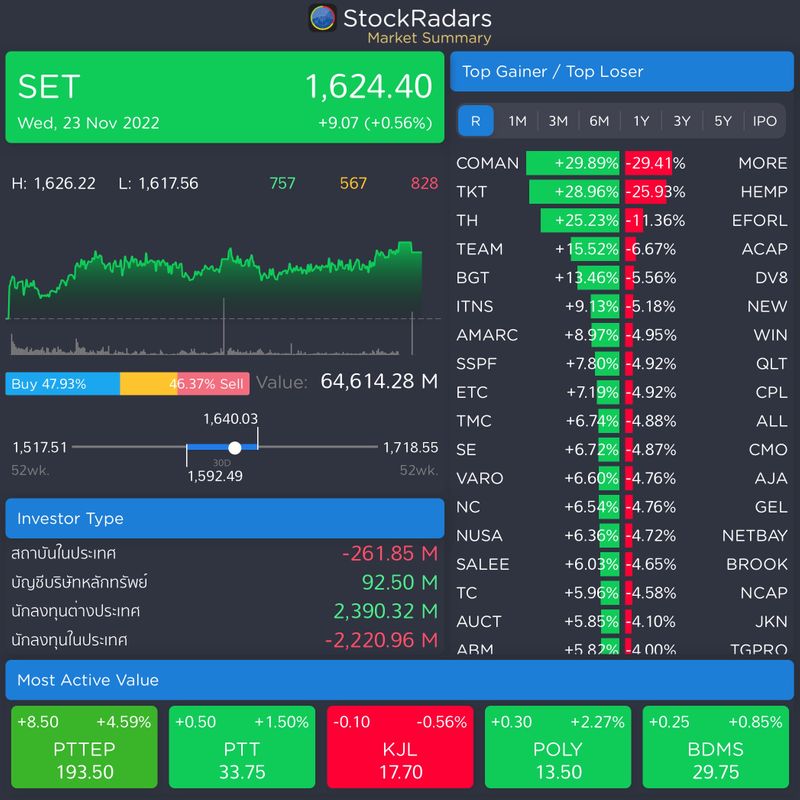Select the 6M period tab

coord(599,121)
